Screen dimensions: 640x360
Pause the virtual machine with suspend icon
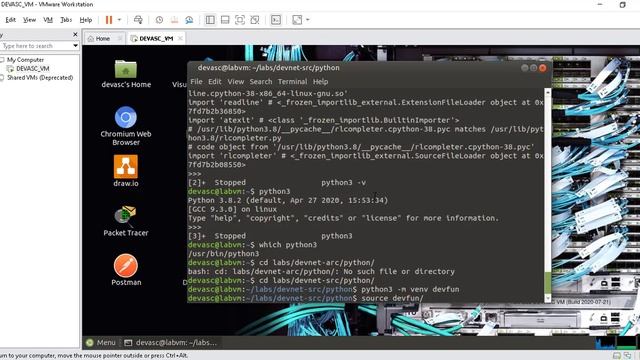point(109,20)
